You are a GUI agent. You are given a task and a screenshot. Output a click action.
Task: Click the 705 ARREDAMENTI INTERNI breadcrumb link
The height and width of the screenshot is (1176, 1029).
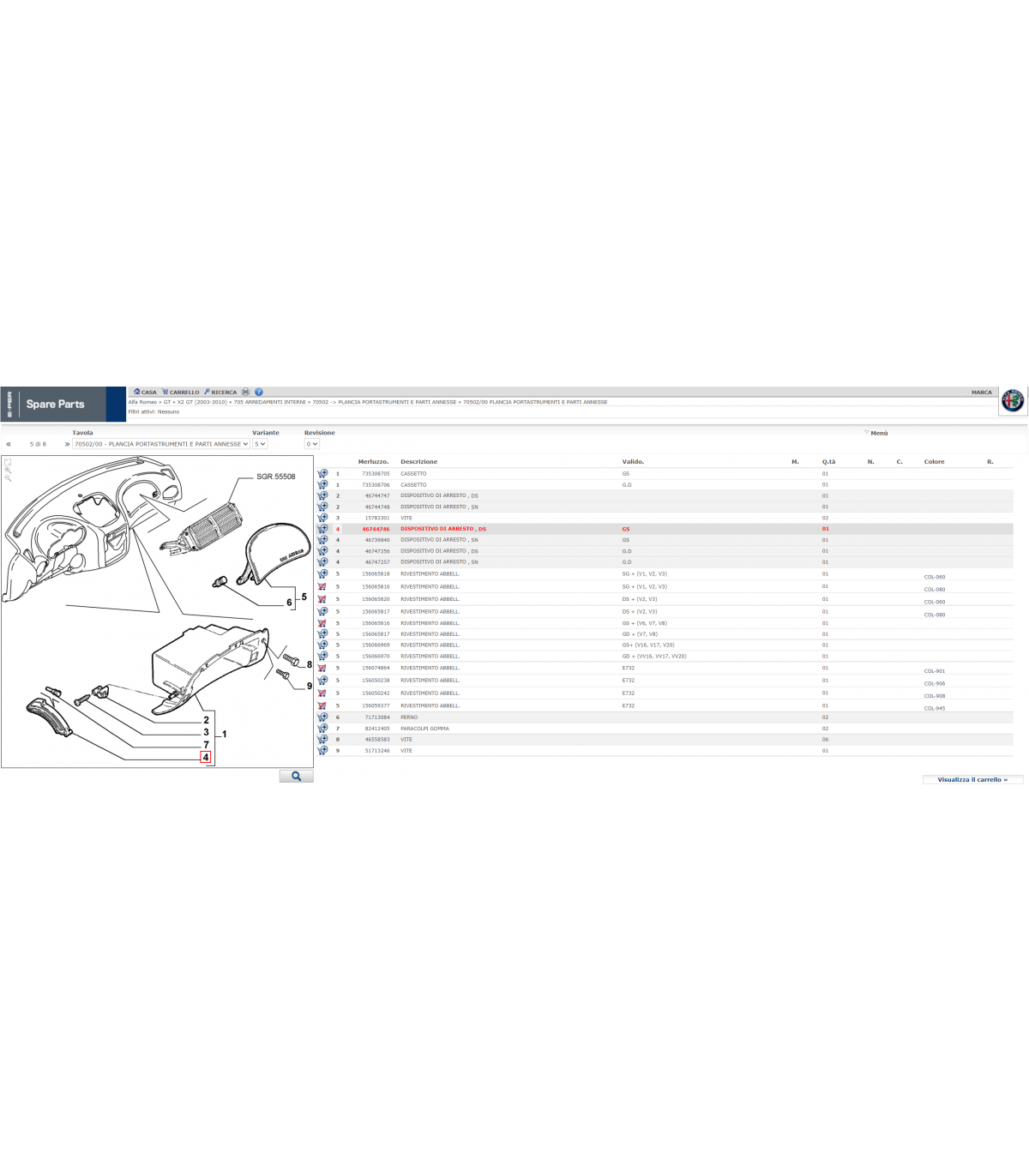(269, 402)
